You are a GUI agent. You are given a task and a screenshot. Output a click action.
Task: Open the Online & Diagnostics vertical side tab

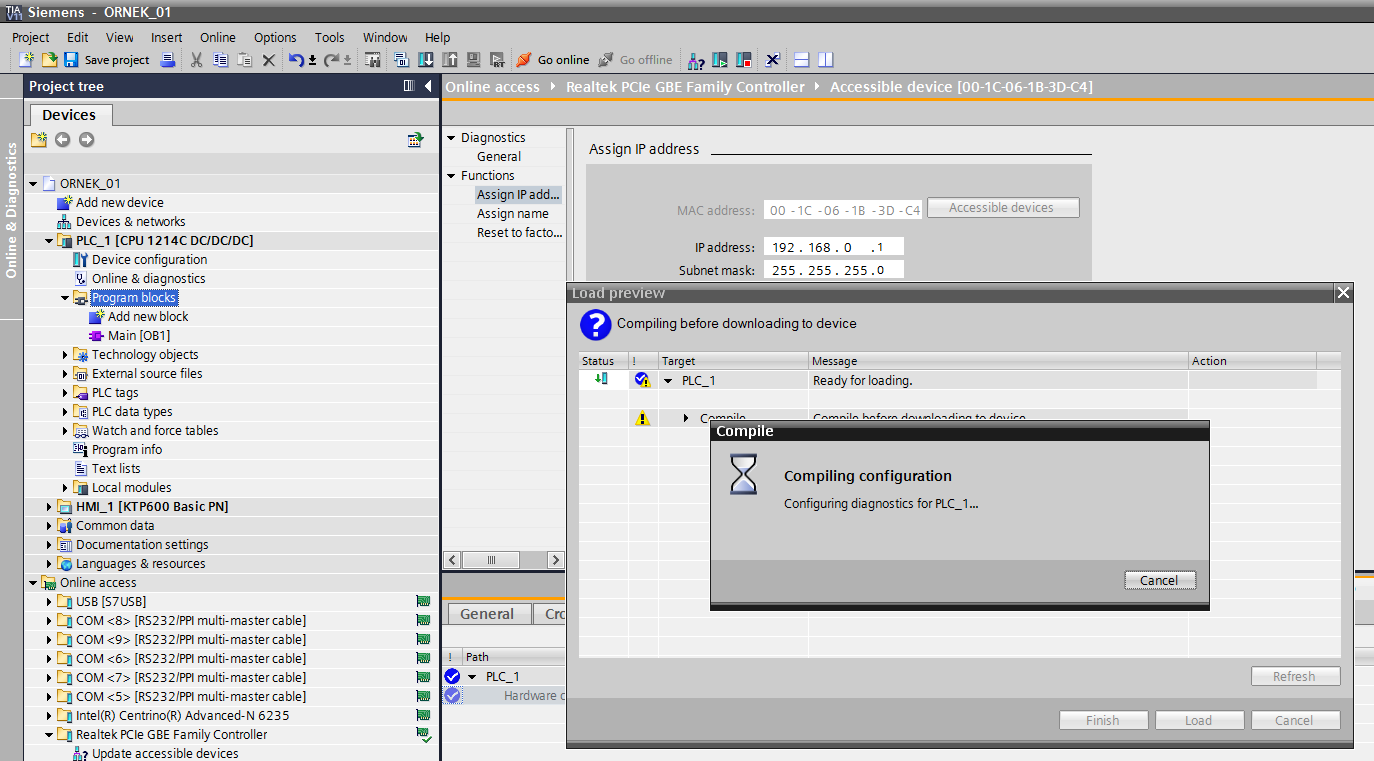(x=11, y=210)
